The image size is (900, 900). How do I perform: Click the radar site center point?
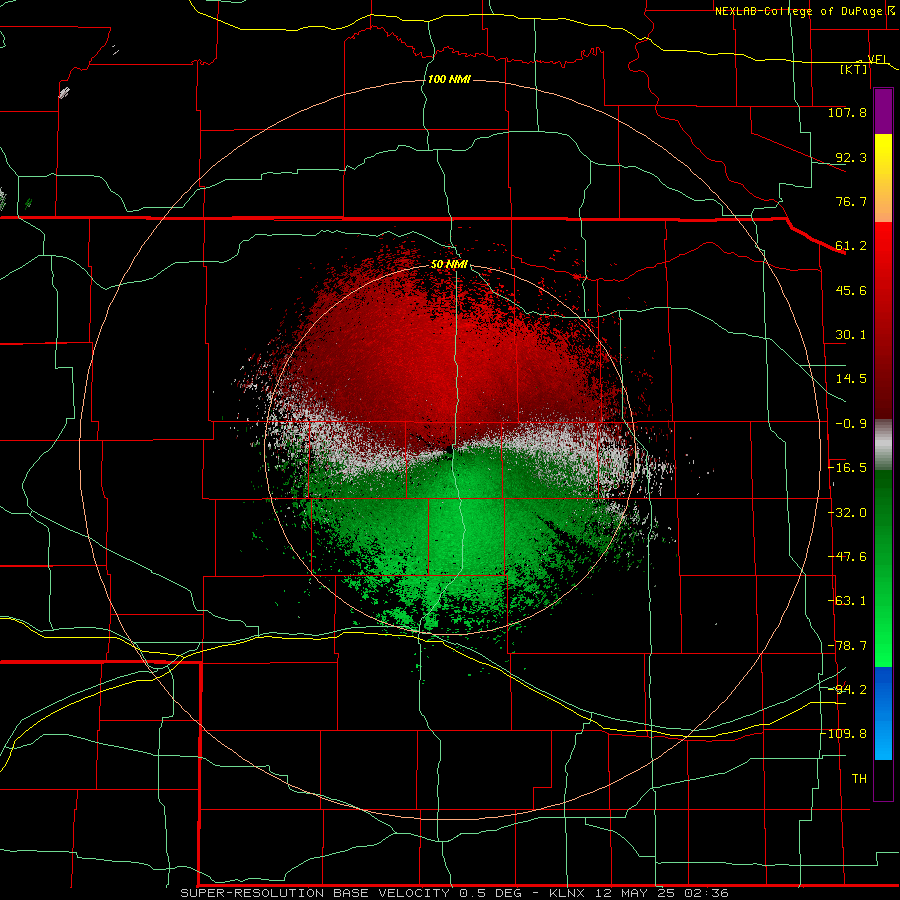pos(449,449)
